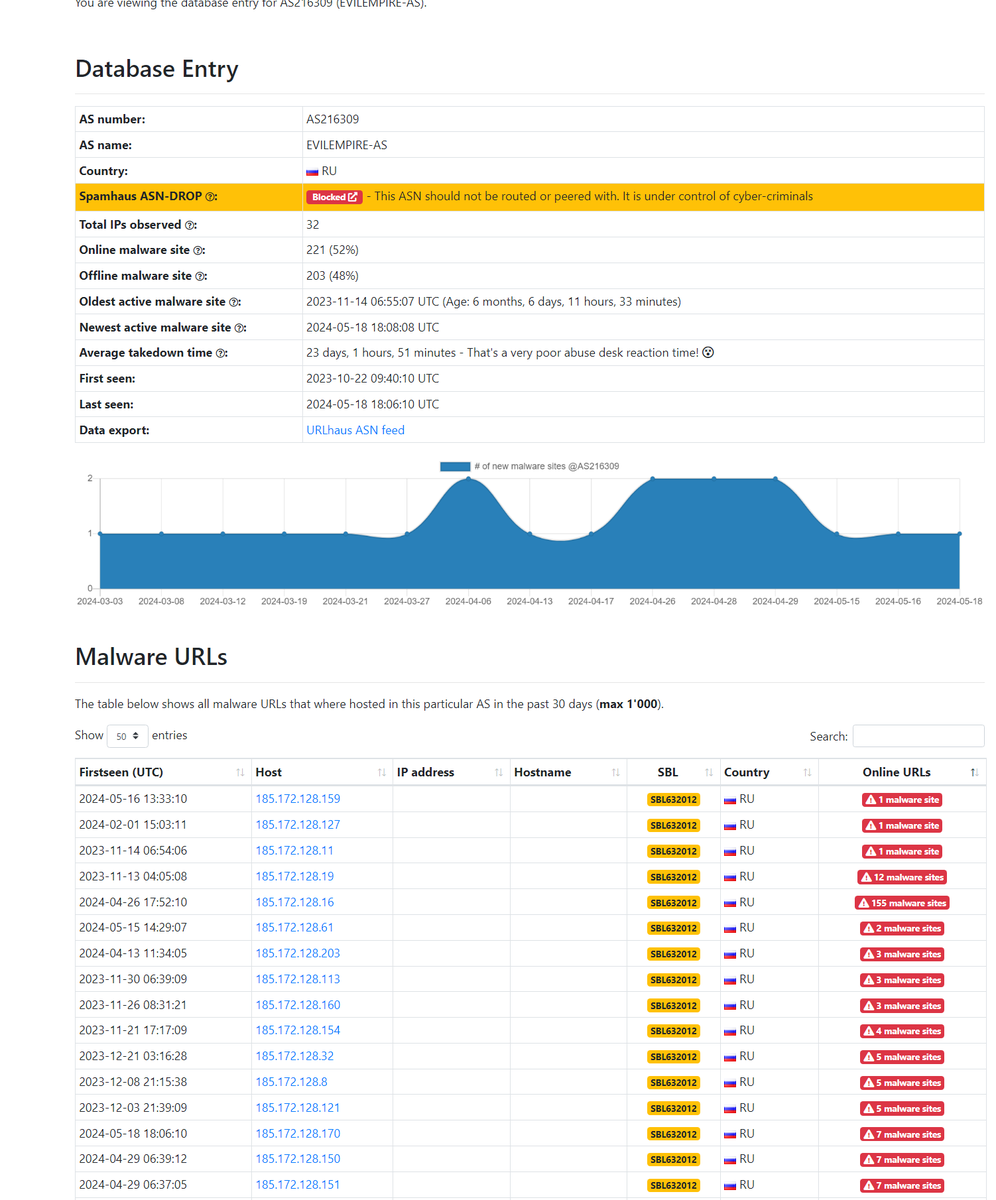Click the first seen date 2024-04-26 17:52:10
This screenshot has width=996, height=1200.
pyautogui.click(x=133, y=902)
